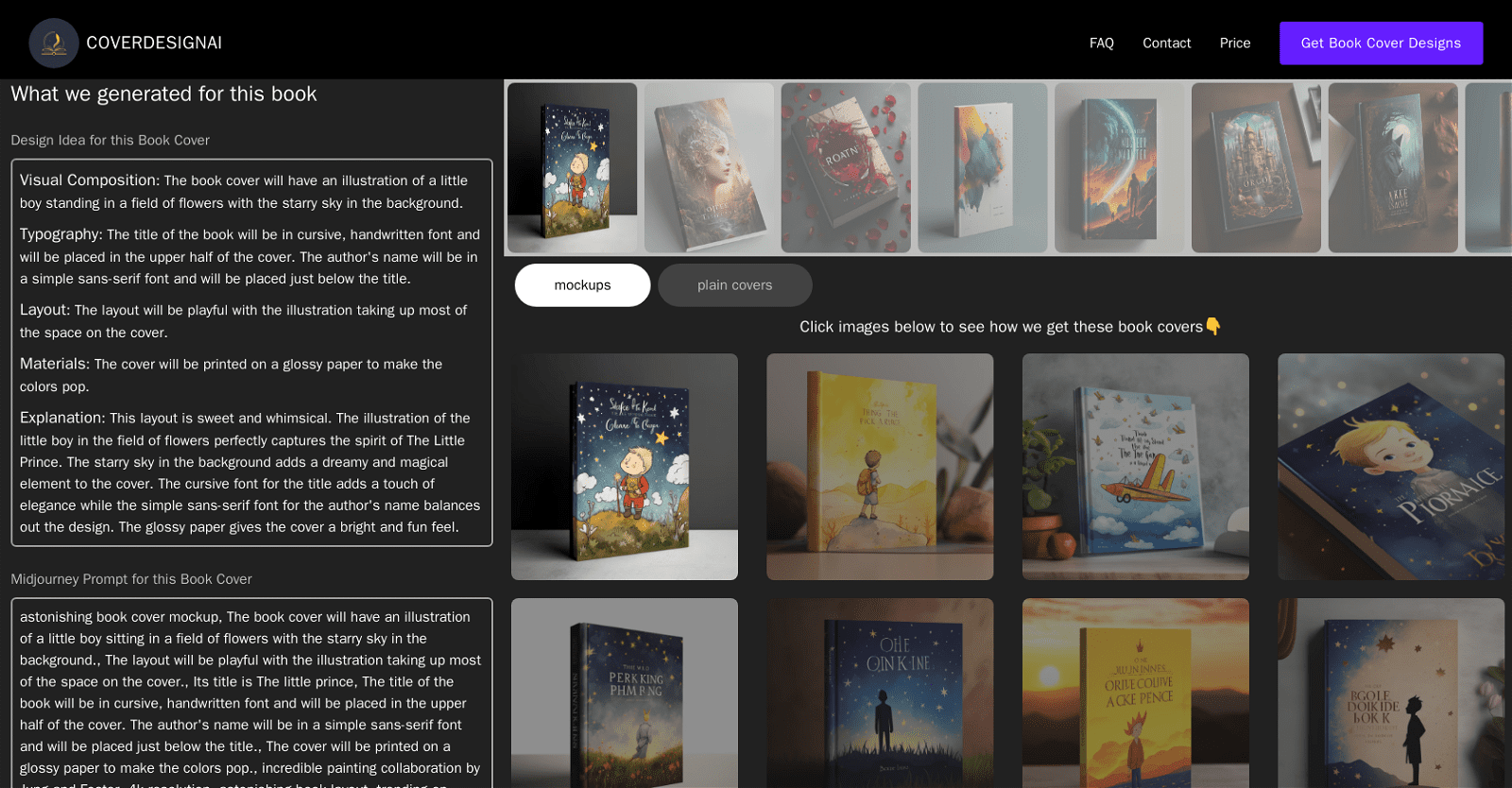Open the yellow ORIEE COUIVE cover mockup

pos(1135,693)
